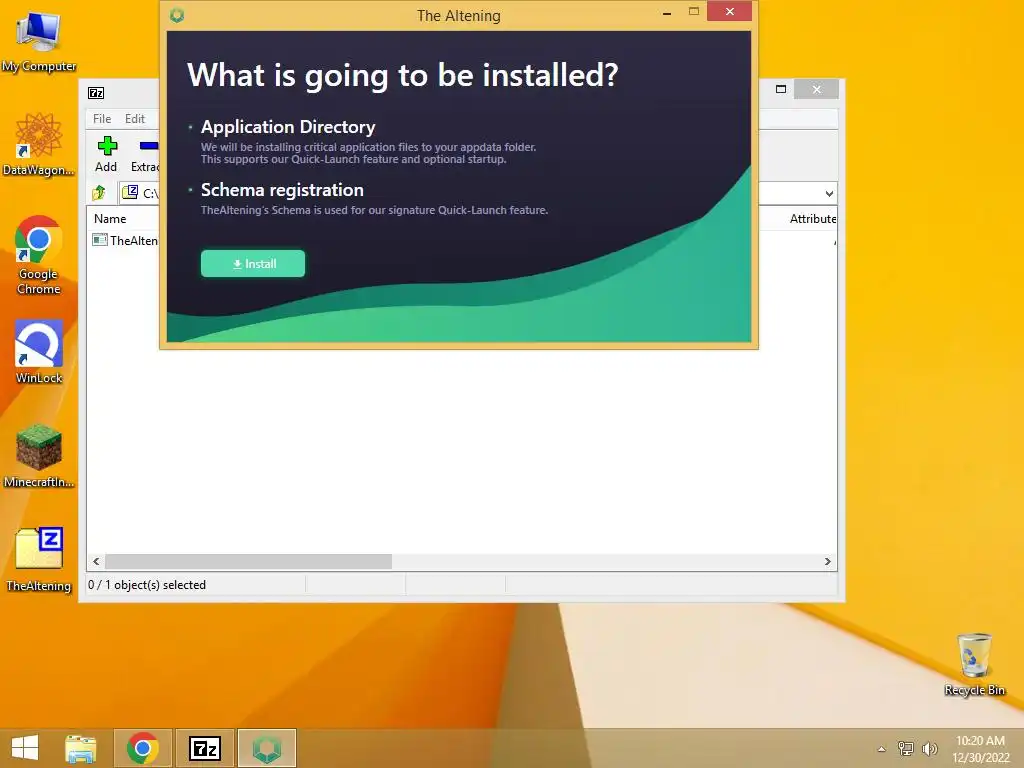Close The Altening installer window
The image size is (1024, 768).
click(x=729, y=12)
